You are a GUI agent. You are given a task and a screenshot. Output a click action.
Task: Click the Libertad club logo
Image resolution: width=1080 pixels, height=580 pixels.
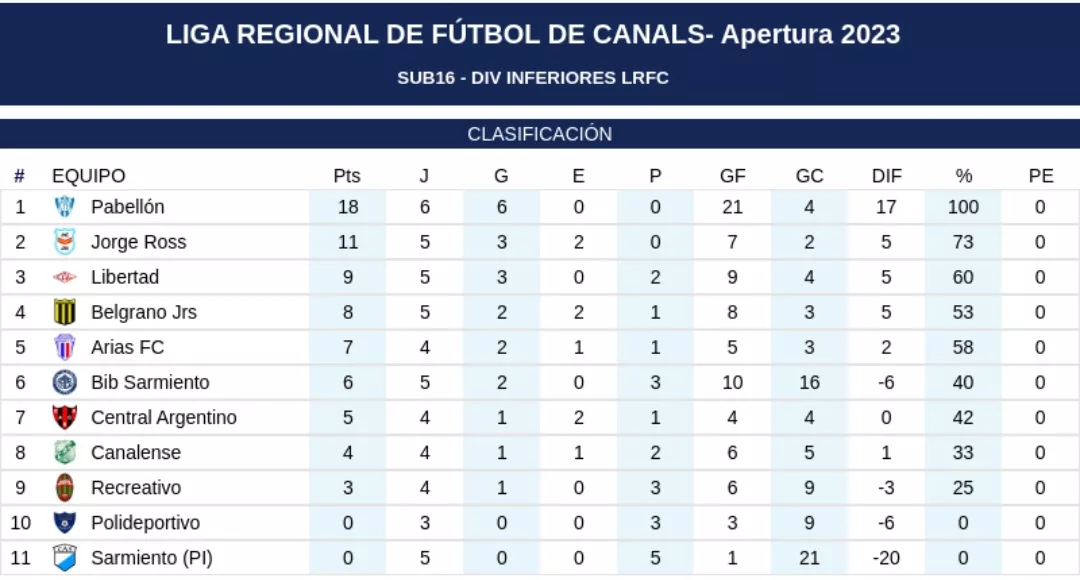64,277
